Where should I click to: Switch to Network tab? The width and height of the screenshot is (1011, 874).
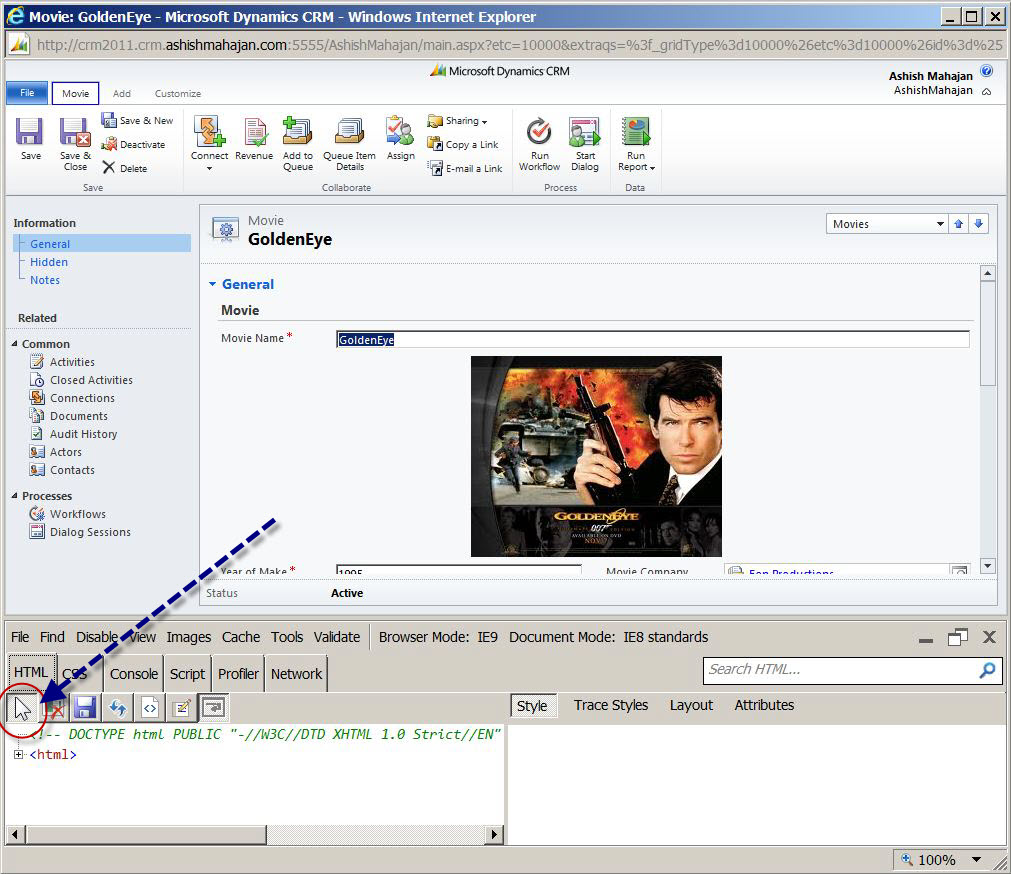tap(296, 674)
